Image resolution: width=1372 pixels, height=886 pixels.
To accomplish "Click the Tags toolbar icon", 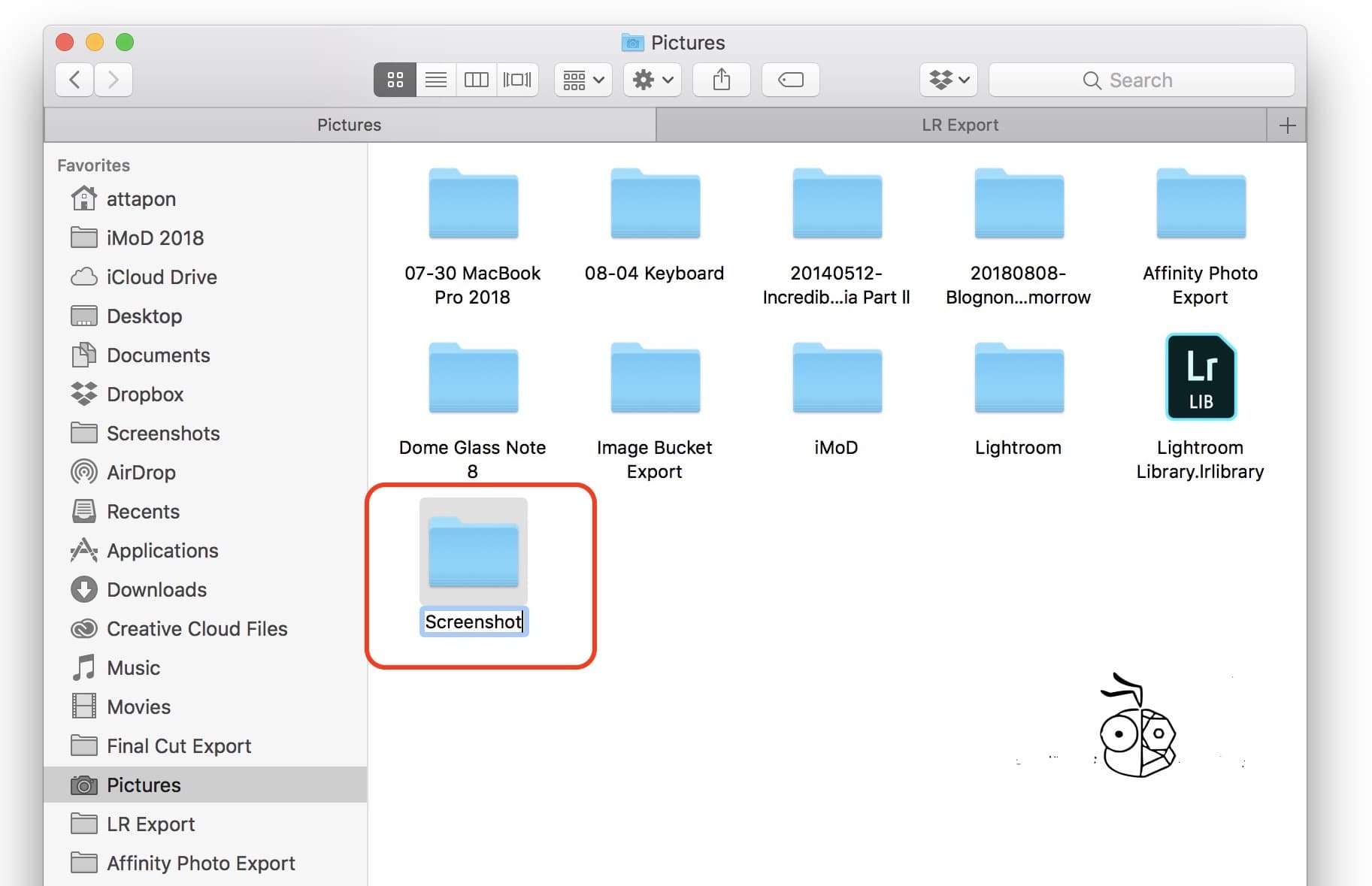I will coord(790,80).
